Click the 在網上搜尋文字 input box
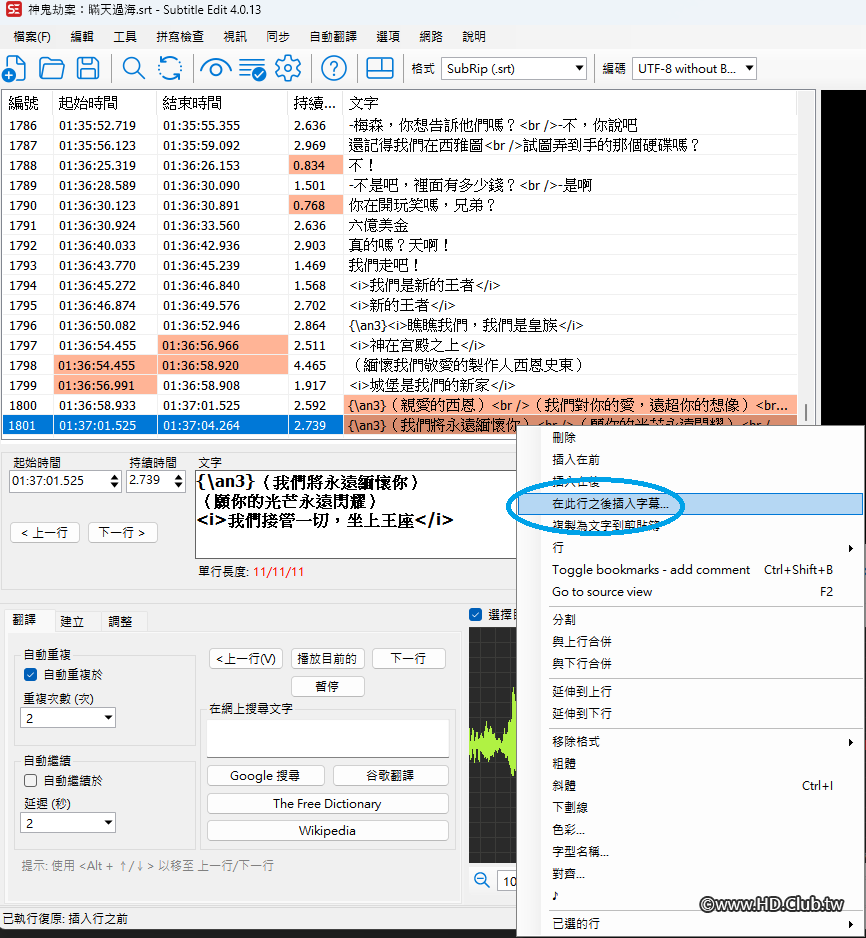The height and width of the screenshot is (938, 866). [327, 738]
